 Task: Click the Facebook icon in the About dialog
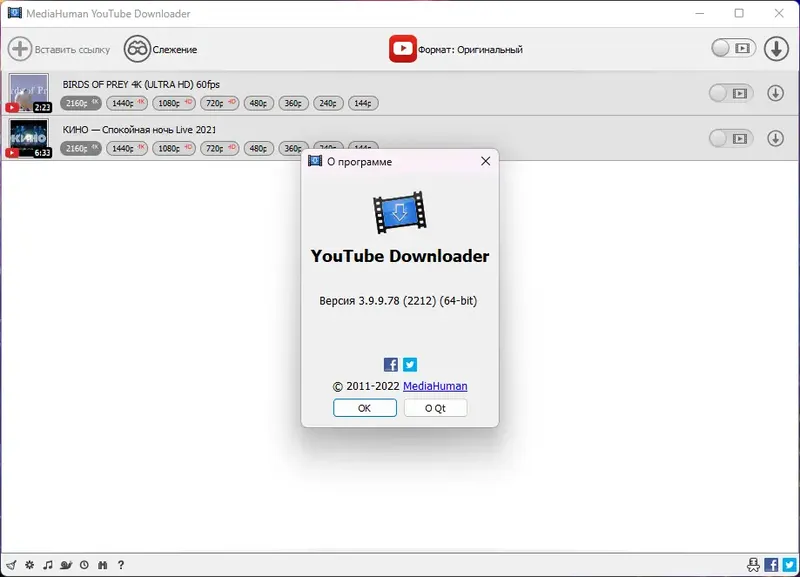[389, 364]
